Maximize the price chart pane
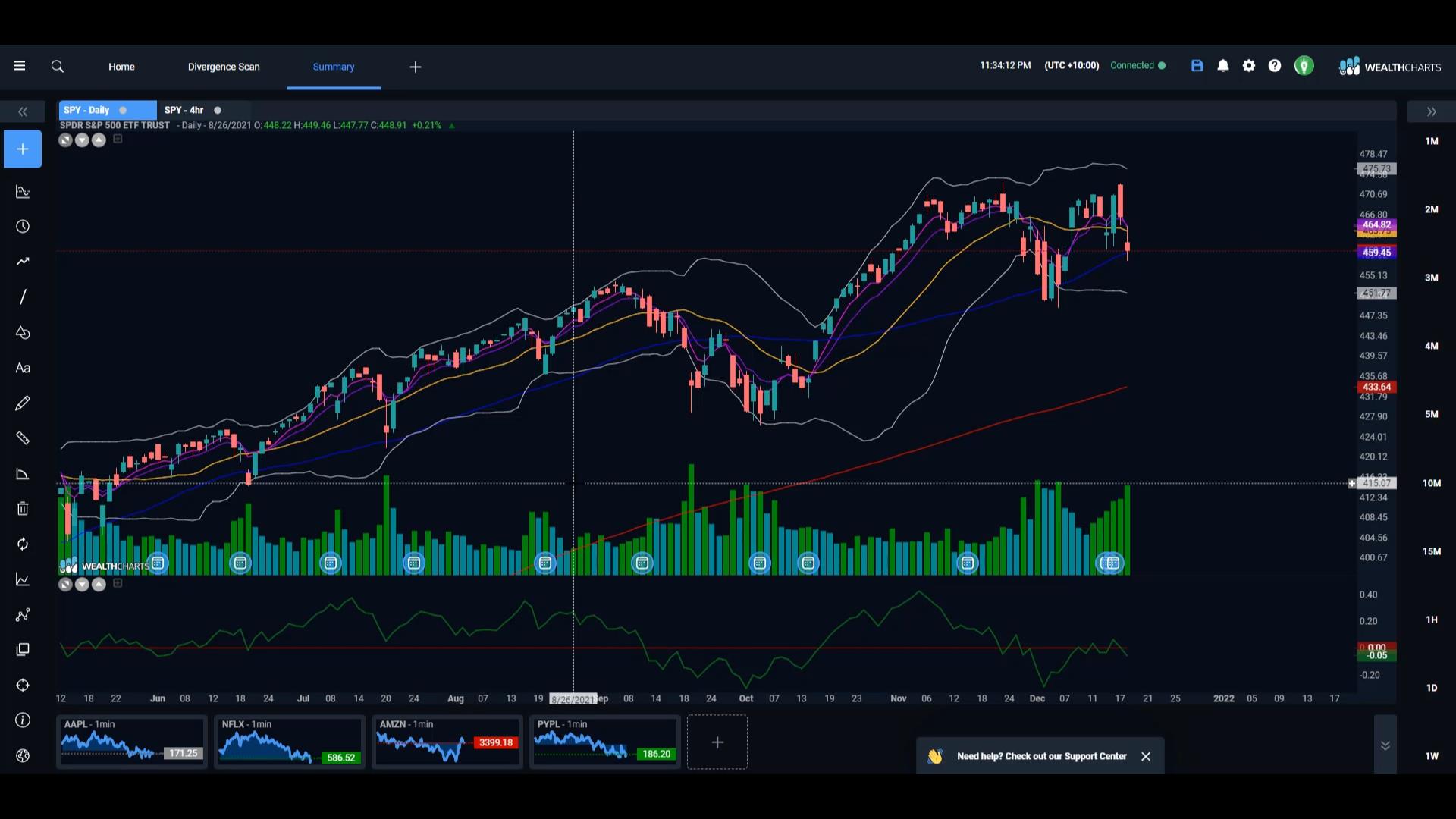The height and width of the screenshot is (819, 1456). (x=65, y=140)
